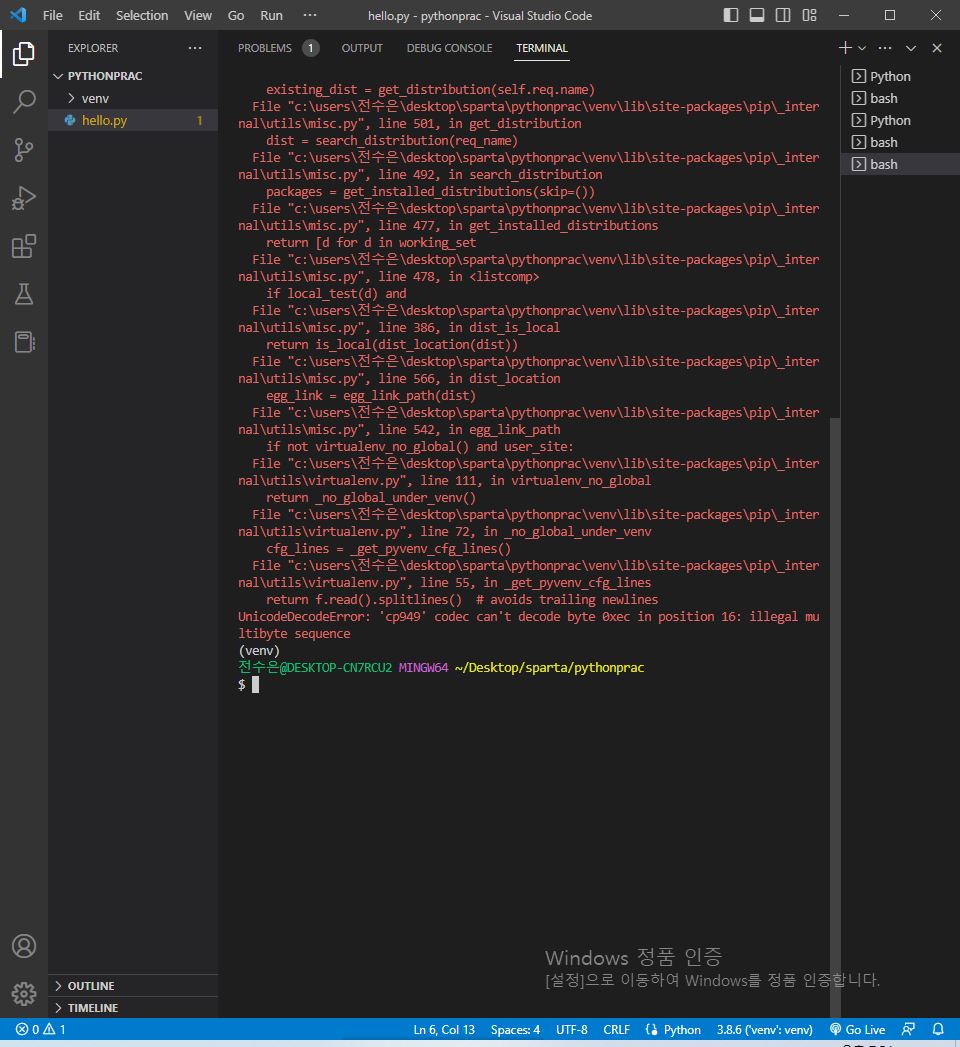This screenshot has height=1047, width=960.
Task: Expand the venv folder
Action: click(134, 98)
